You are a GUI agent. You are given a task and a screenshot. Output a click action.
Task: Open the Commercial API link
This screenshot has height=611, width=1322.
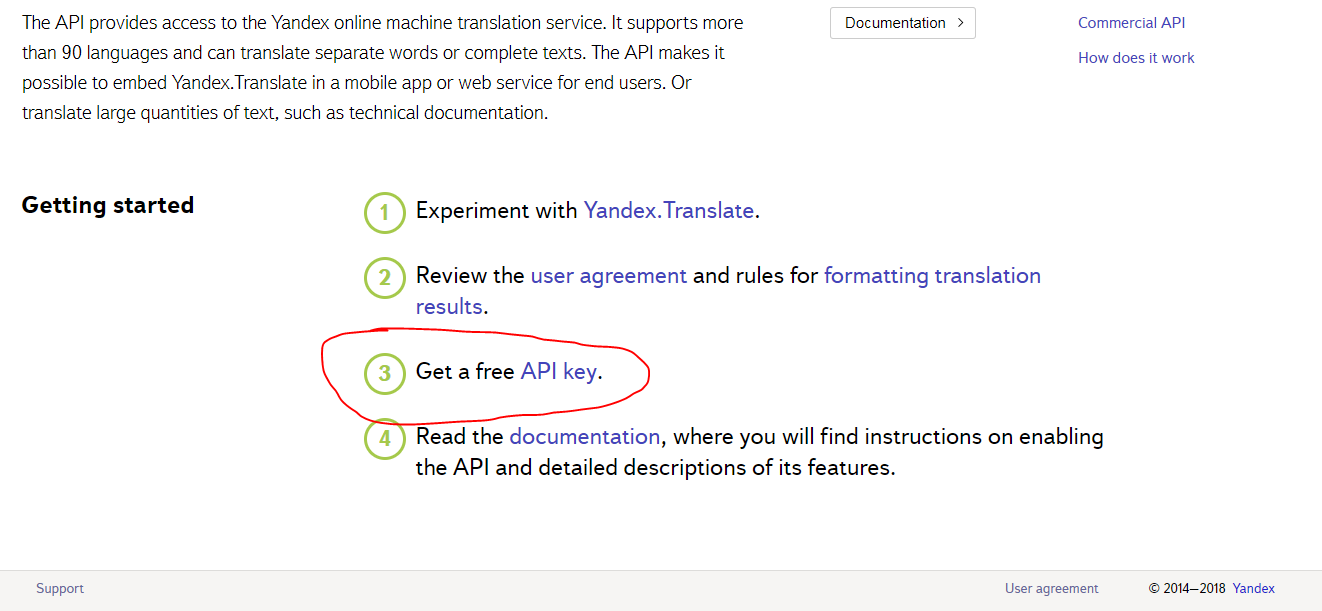pos(1131,23)
